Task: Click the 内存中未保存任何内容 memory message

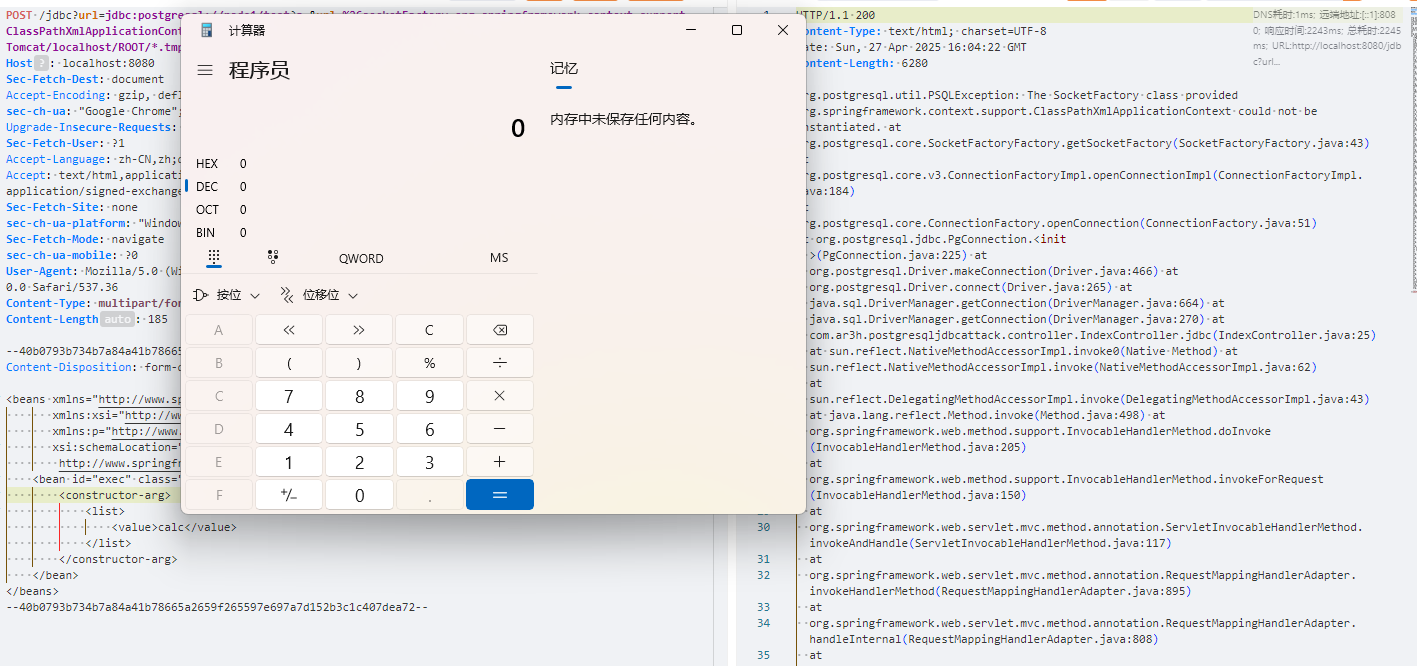Action: pyautogui.click(x=623, y=119)
